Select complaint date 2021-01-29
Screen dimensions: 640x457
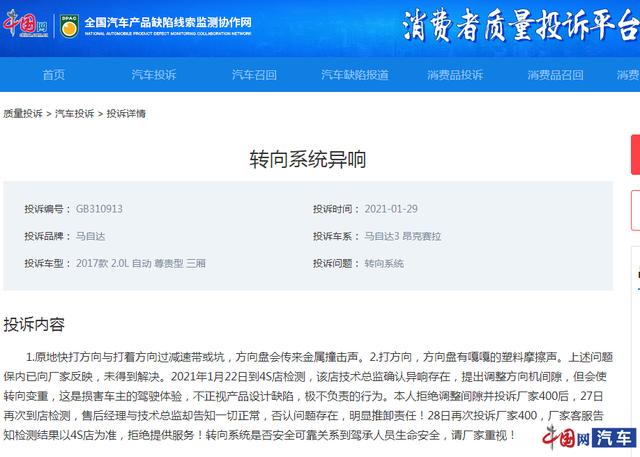pyautogui.click(x=391, y=209)
